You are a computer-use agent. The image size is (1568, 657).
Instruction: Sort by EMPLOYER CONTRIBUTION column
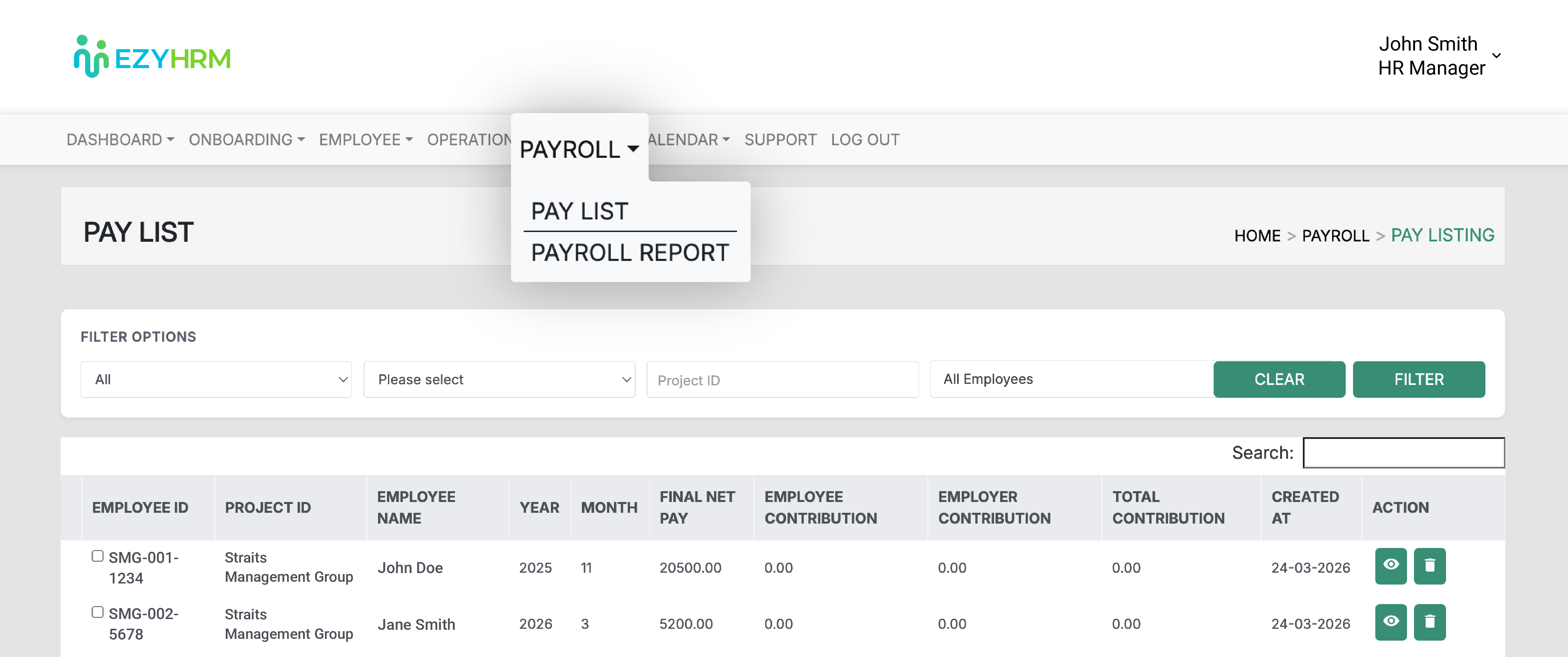1015,507
